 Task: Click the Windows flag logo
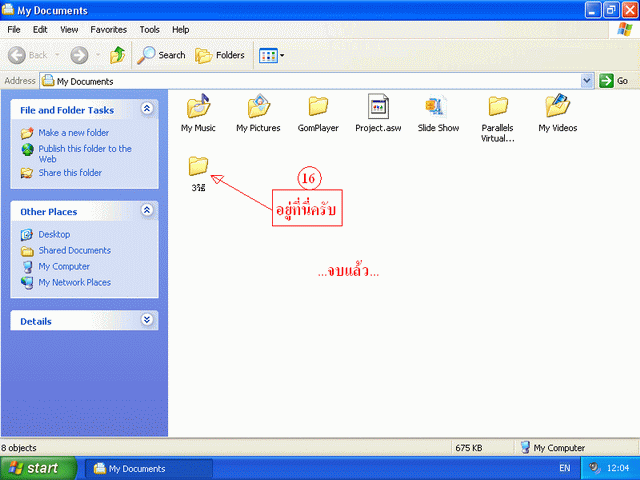coord(625,29)
